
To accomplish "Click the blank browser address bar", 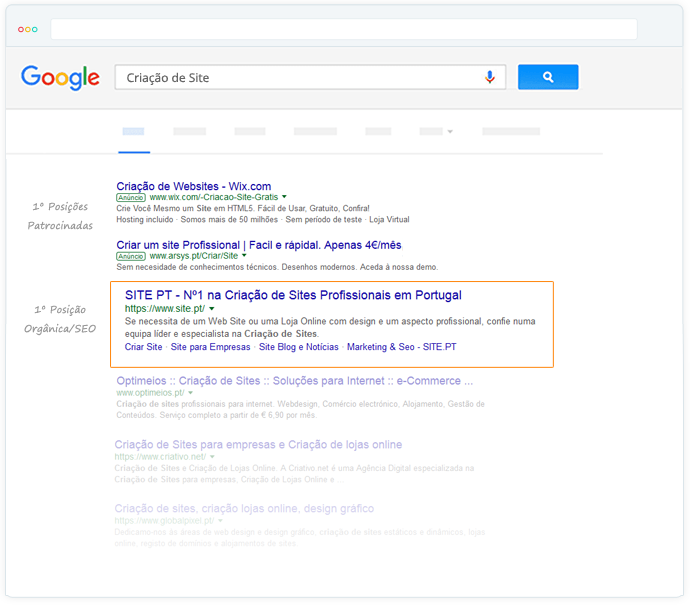I will pyautogui.click(x=344, y=29).
